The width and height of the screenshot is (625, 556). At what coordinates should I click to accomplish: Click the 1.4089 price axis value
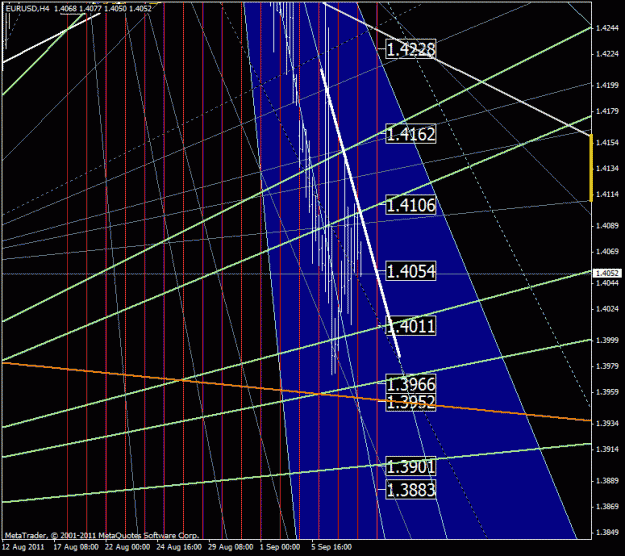coord(607,226)
